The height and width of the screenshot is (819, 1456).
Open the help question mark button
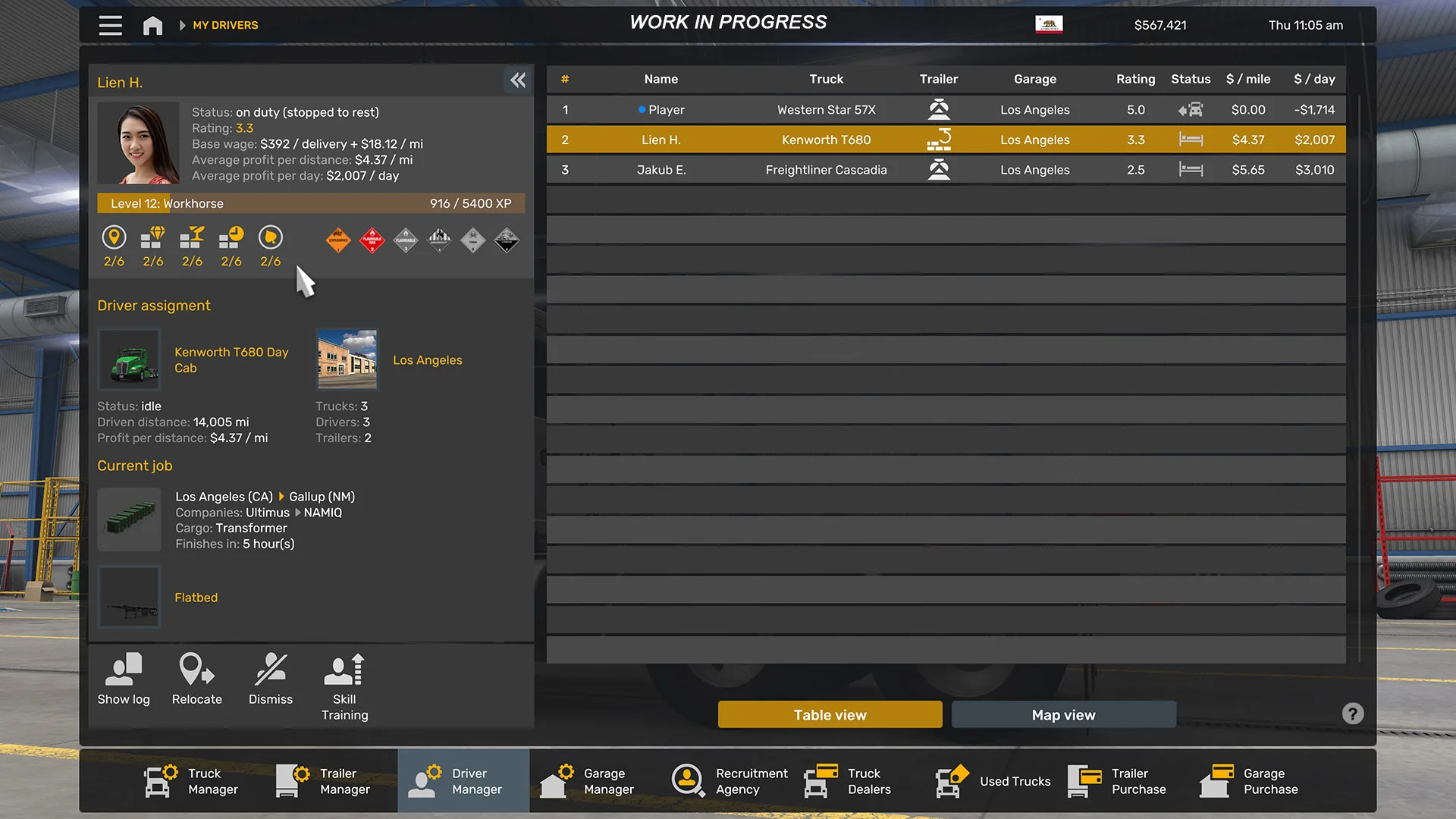(1353, 714)
